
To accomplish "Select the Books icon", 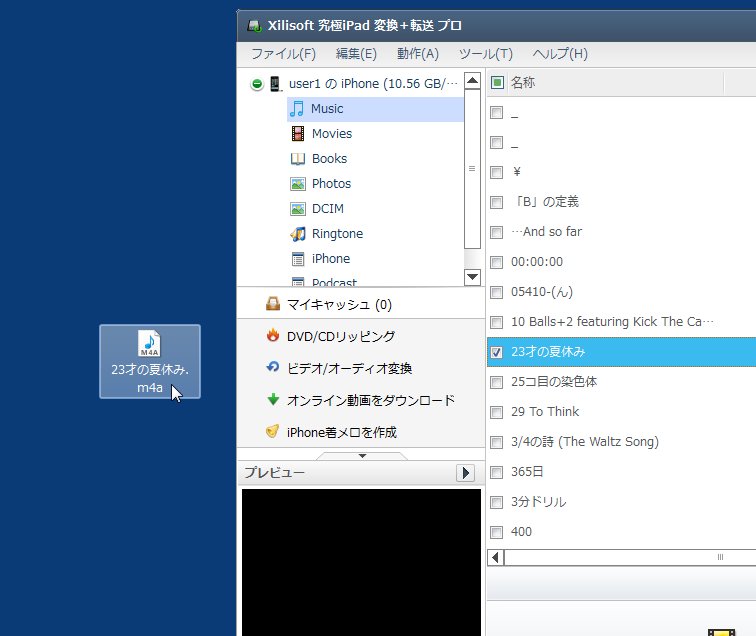I will pos(298,159).
